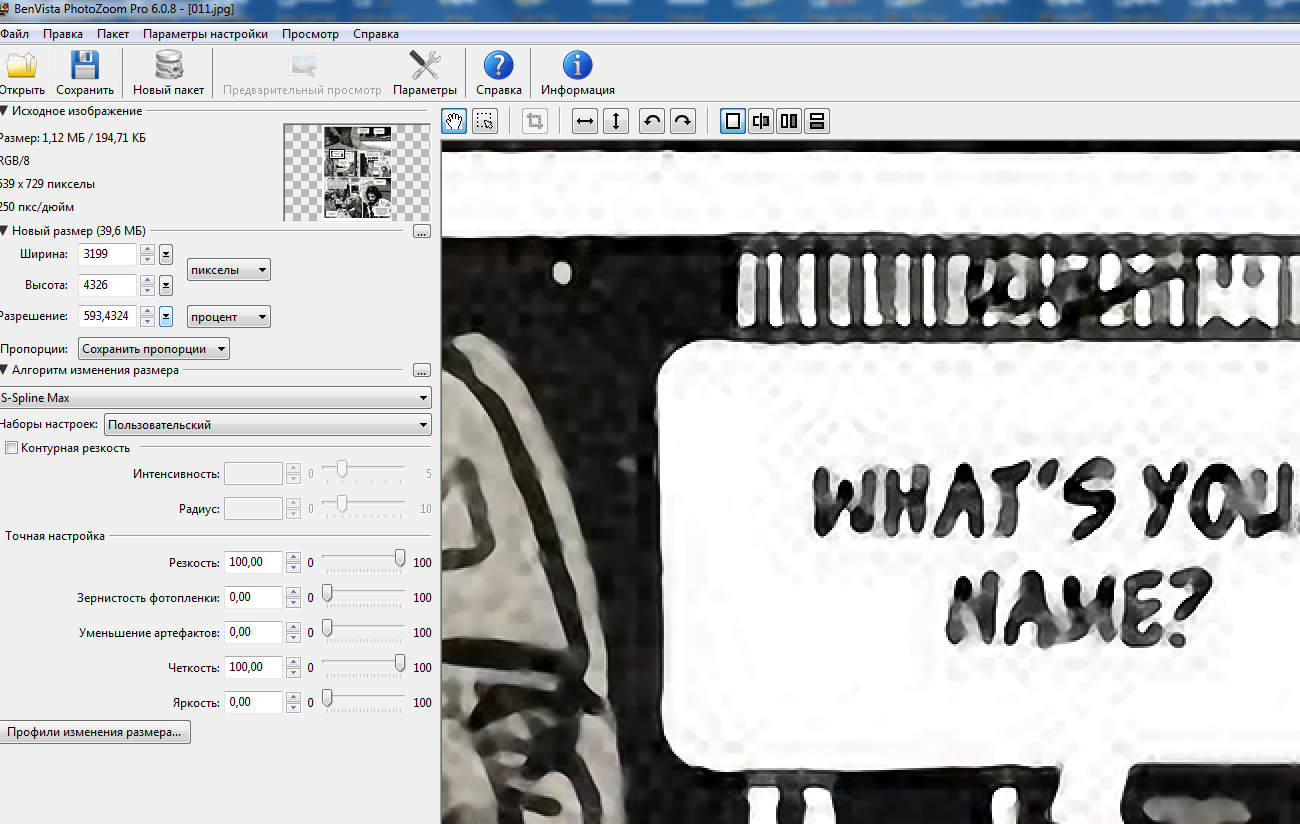Image resolution: width=1300 pixels, height=824 pixels.
Task: Click the Open (Открыть) folder icon
Action: pos(21,66)
